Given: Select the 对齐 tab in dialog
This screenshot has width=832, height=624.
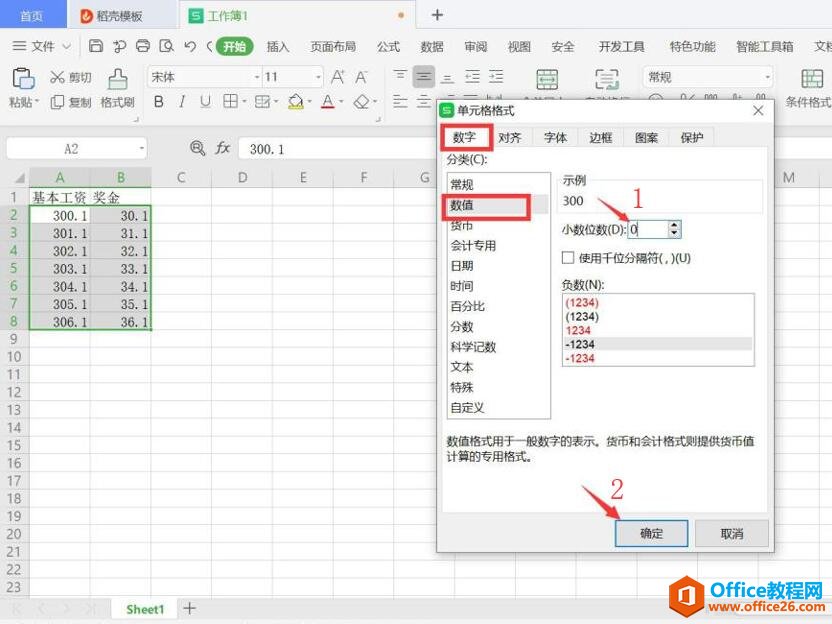Looking at the screenshot, I should pyautogui.click(x=509, y=138).
